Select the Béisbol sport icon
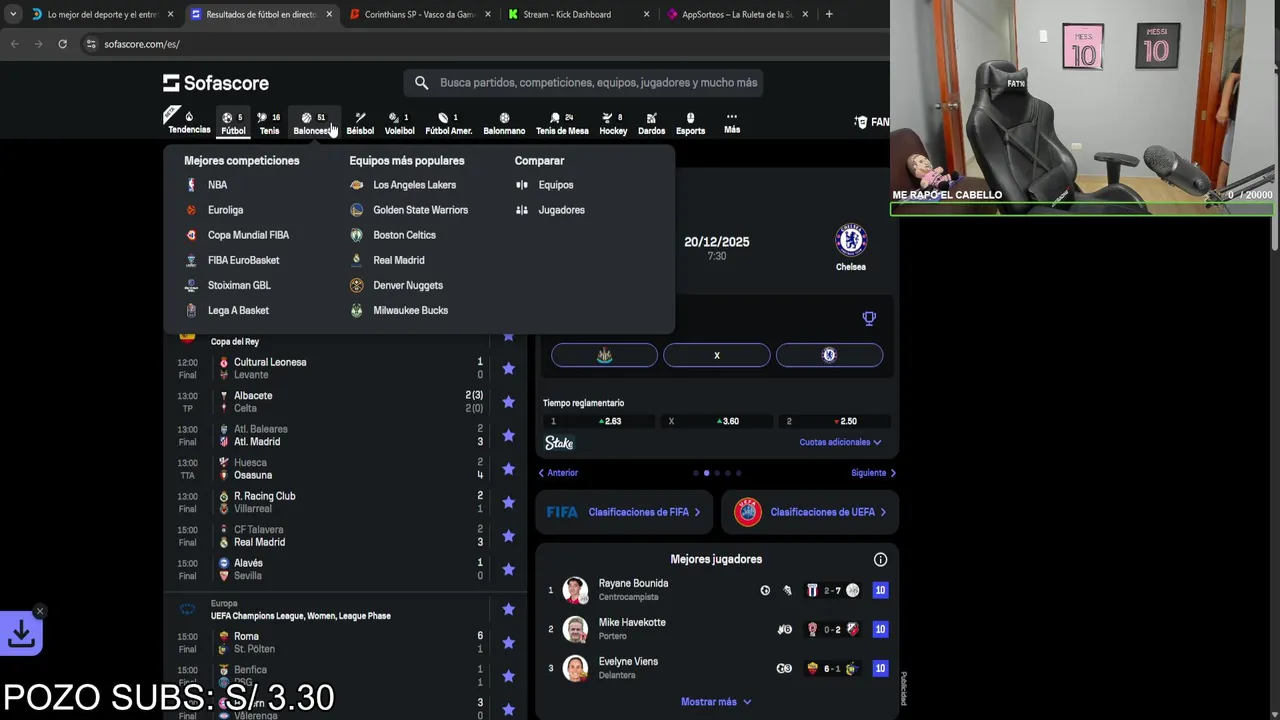The width and height of the screenshot is (1280, 720). pyautogui.click(x=360, y=122)
